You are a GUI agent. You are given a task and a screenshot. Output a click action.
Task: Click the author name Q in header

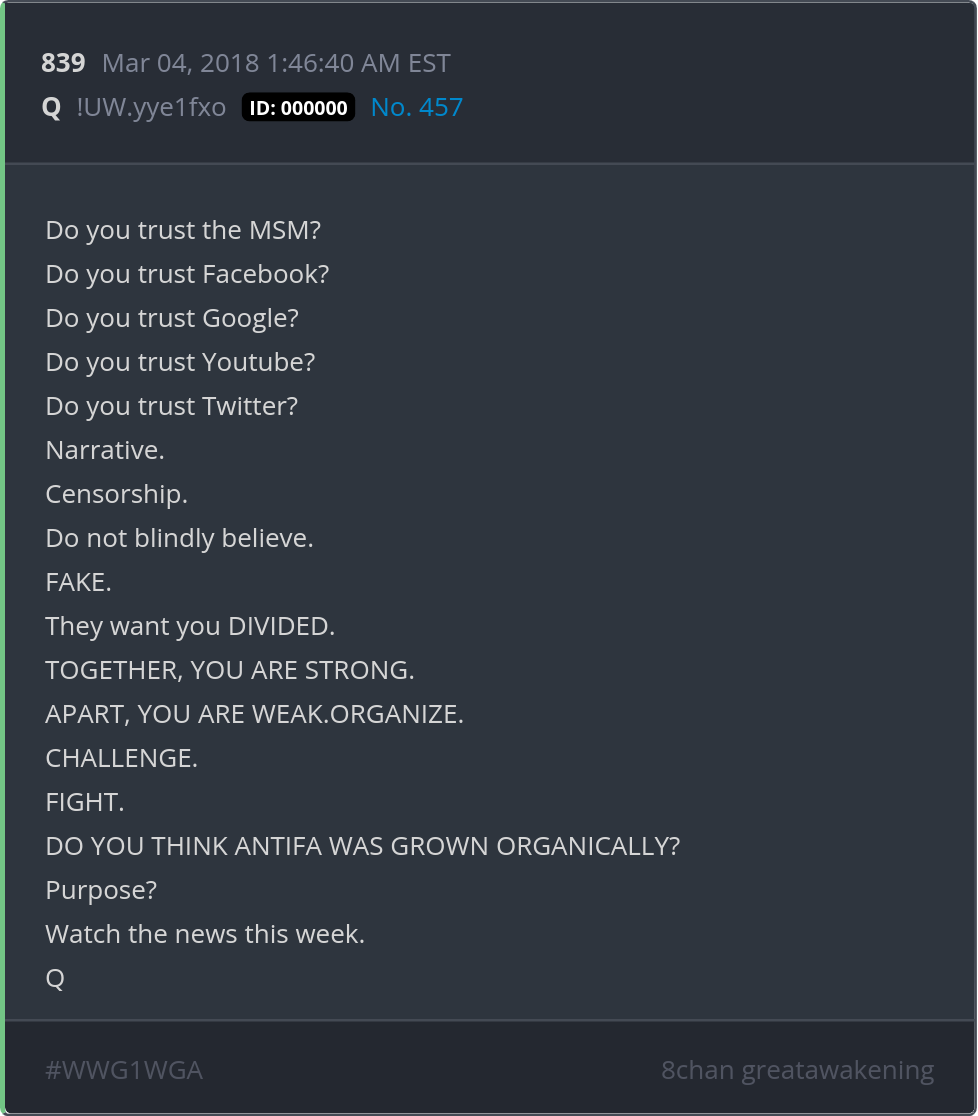[x=51, y=108]
